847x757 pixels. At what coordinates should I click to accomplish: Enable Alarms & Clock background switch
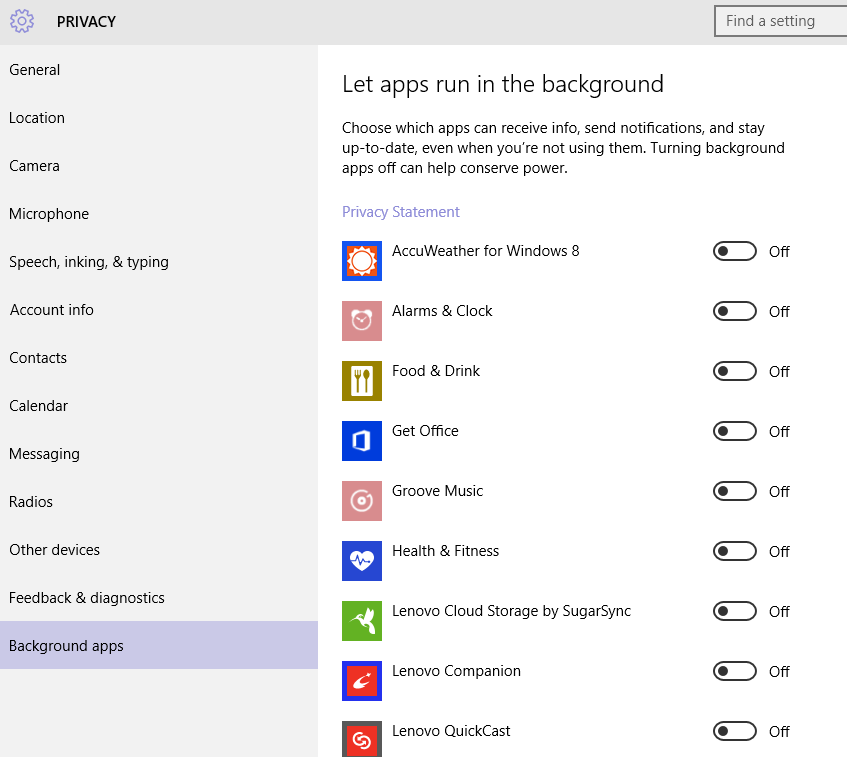pyautogui.click(x=735, y=311)
